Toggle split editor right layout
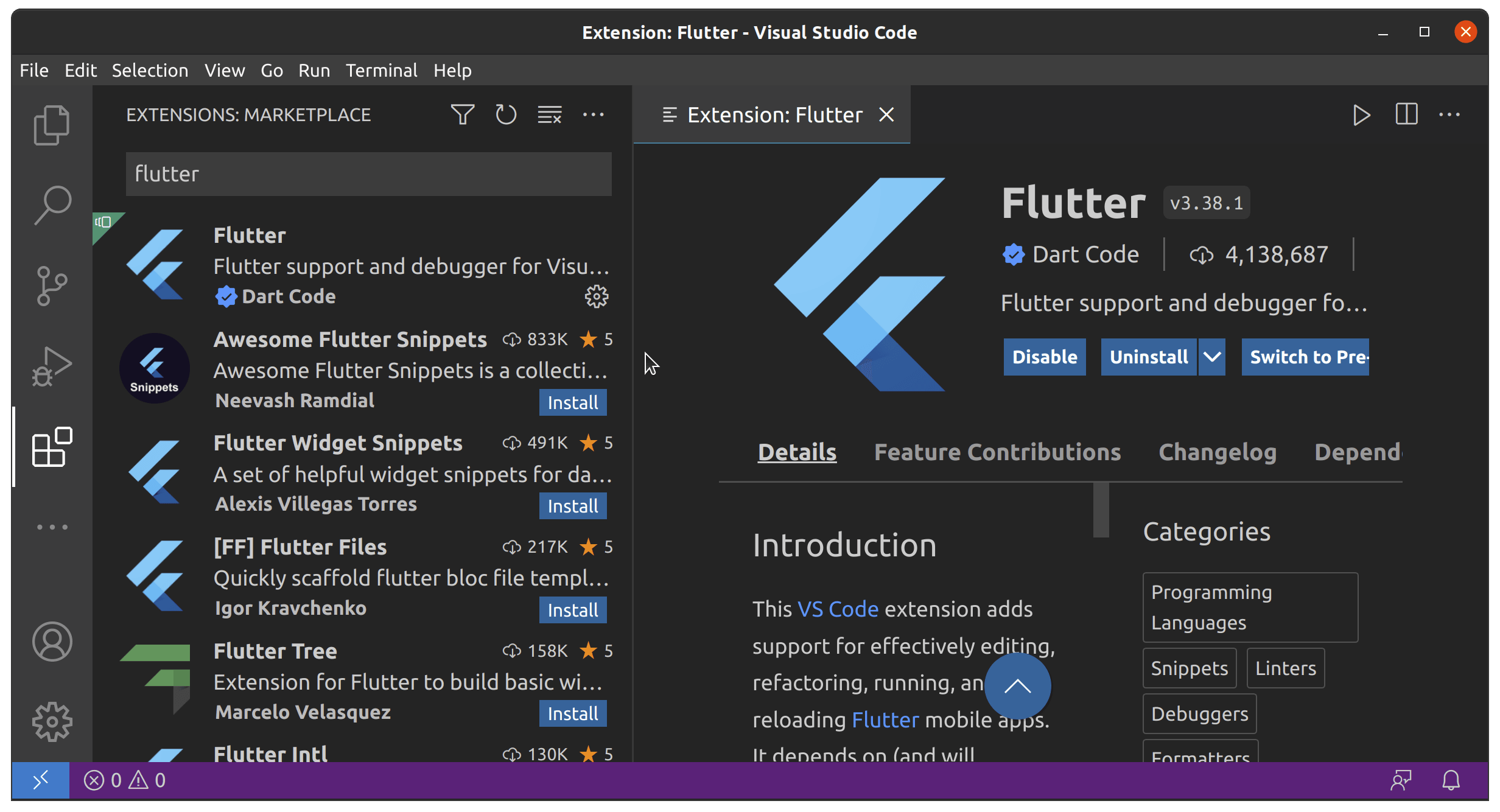 pos(1406,114)
